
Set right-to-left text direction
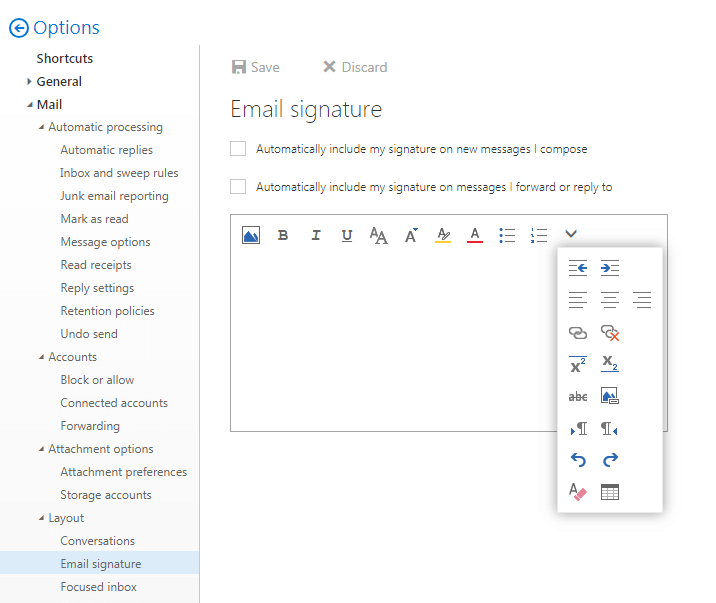[x=609, y=429]
